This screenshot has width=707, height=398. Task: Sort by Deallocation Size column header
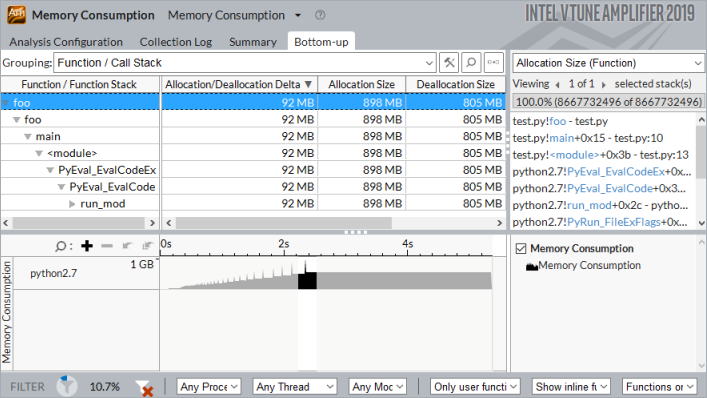(x=455, y=84)
